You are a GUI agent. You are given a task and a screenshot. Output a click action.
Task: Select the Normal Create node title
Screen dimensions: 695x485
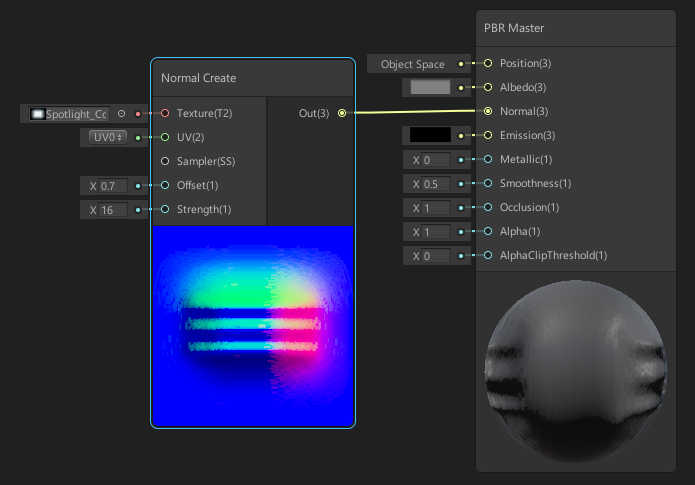[199, 78]
